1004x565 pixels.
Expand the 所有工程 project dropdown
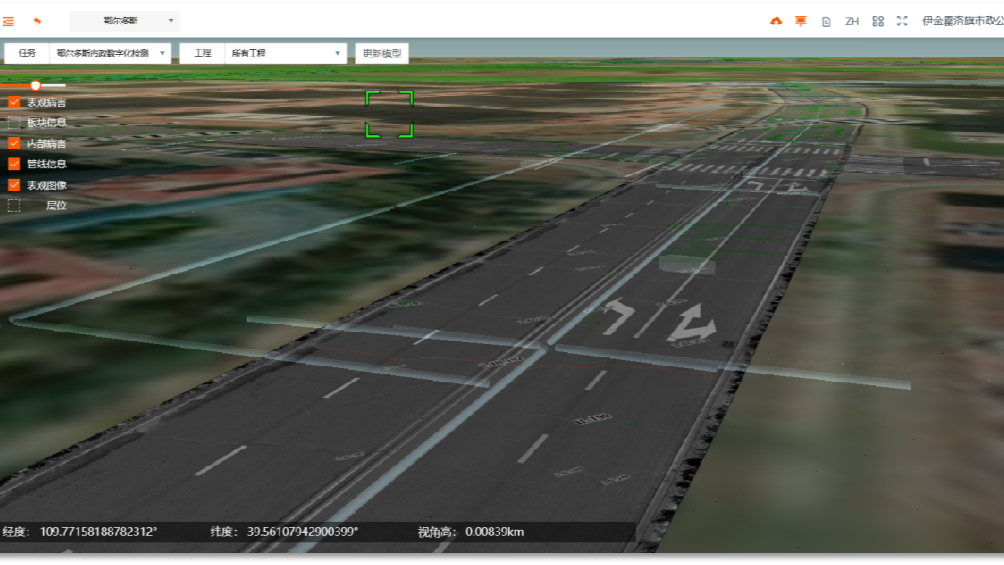tap(286, 53)
